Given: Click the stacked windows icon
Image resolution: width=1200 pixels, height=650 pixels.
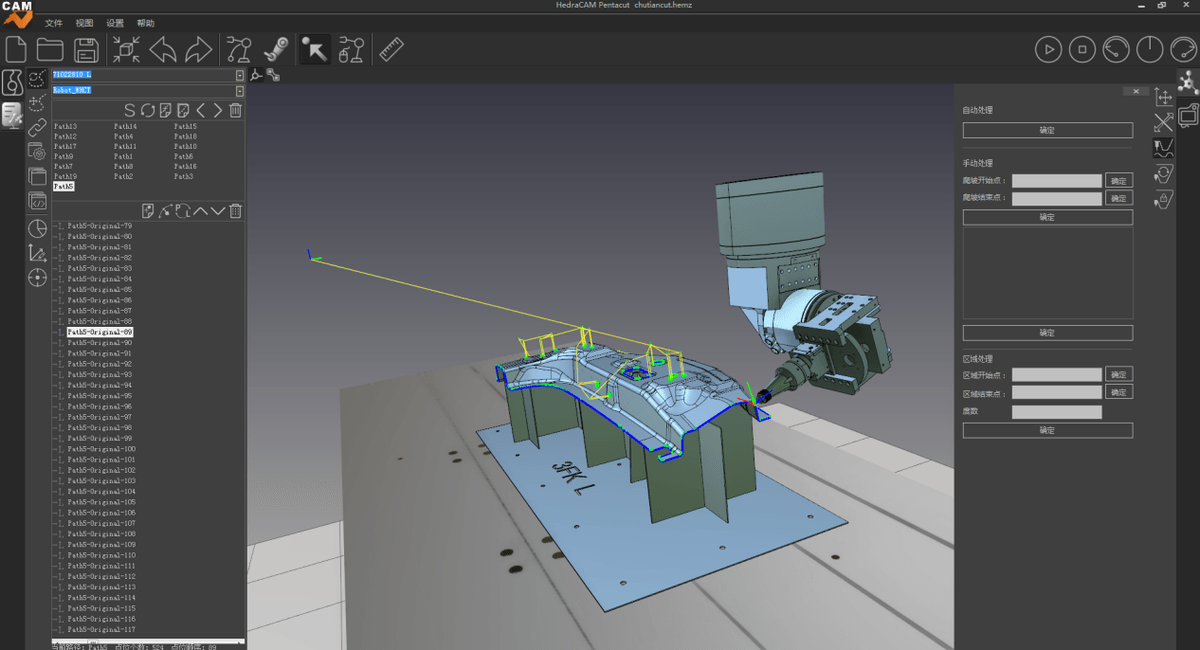Looking at the screenshot, I should pos(37,176).
